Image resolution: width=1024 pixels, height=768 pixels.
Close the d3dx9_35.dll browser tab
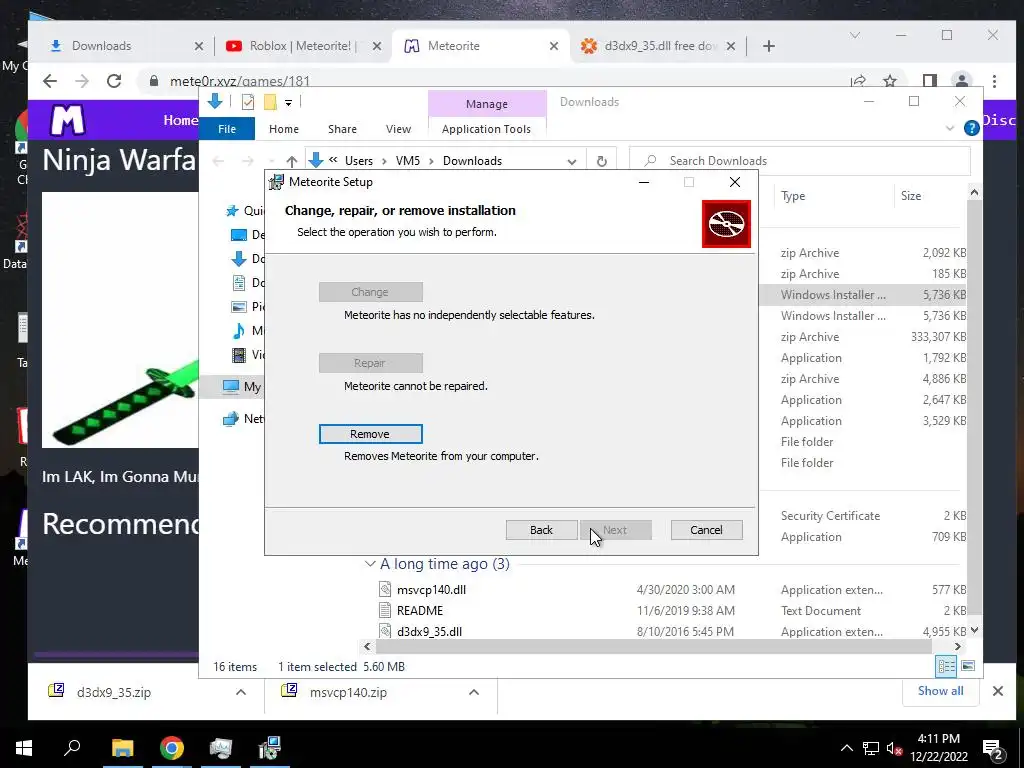coord(731,46)
